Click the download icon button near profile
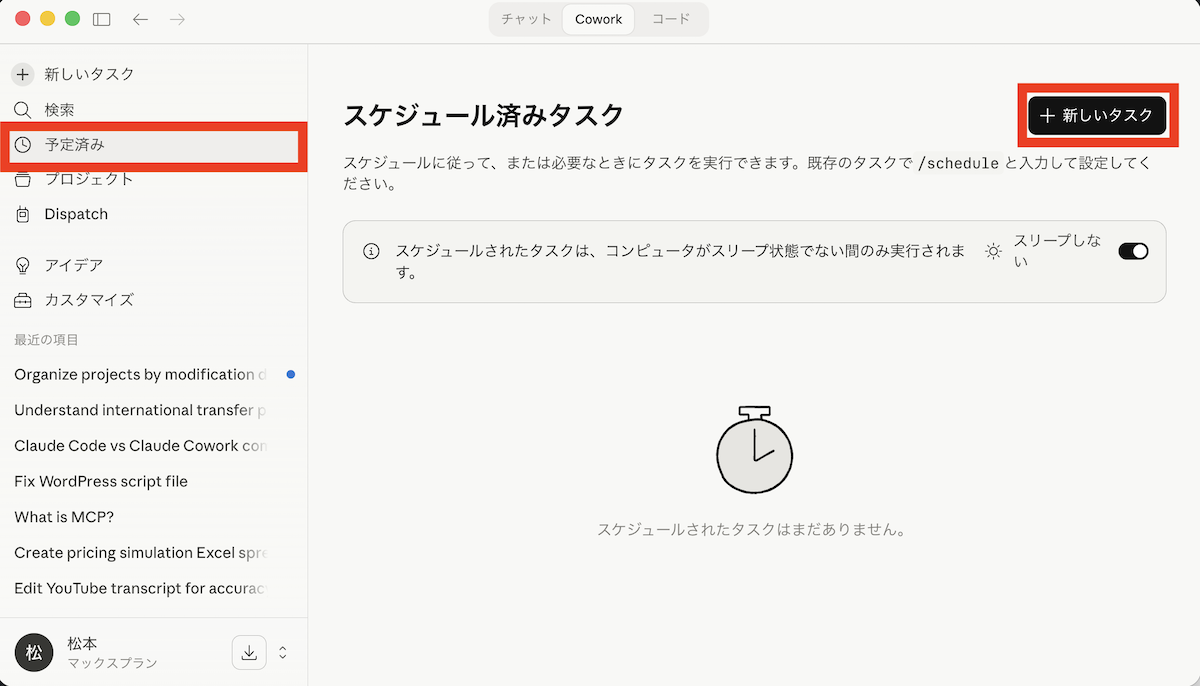The width and height of the screenshot is (1200, 686). (249, 653)
